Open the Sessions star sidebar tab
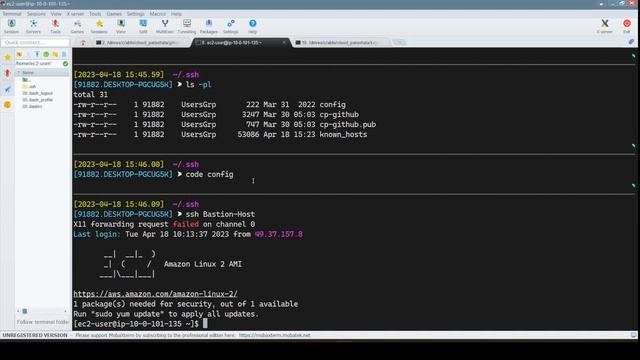Screen dimensions: 640x360 (7, 58)
